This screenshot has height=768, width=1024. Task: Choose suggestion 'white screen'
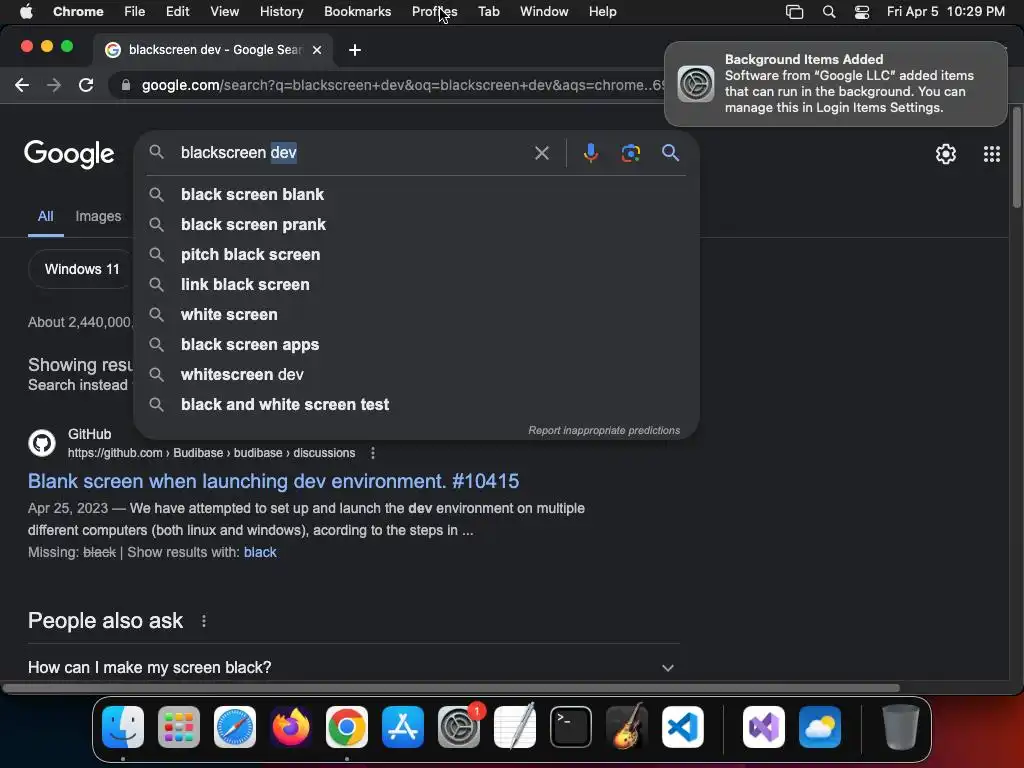pyautogui.click(x=416, y=315)
